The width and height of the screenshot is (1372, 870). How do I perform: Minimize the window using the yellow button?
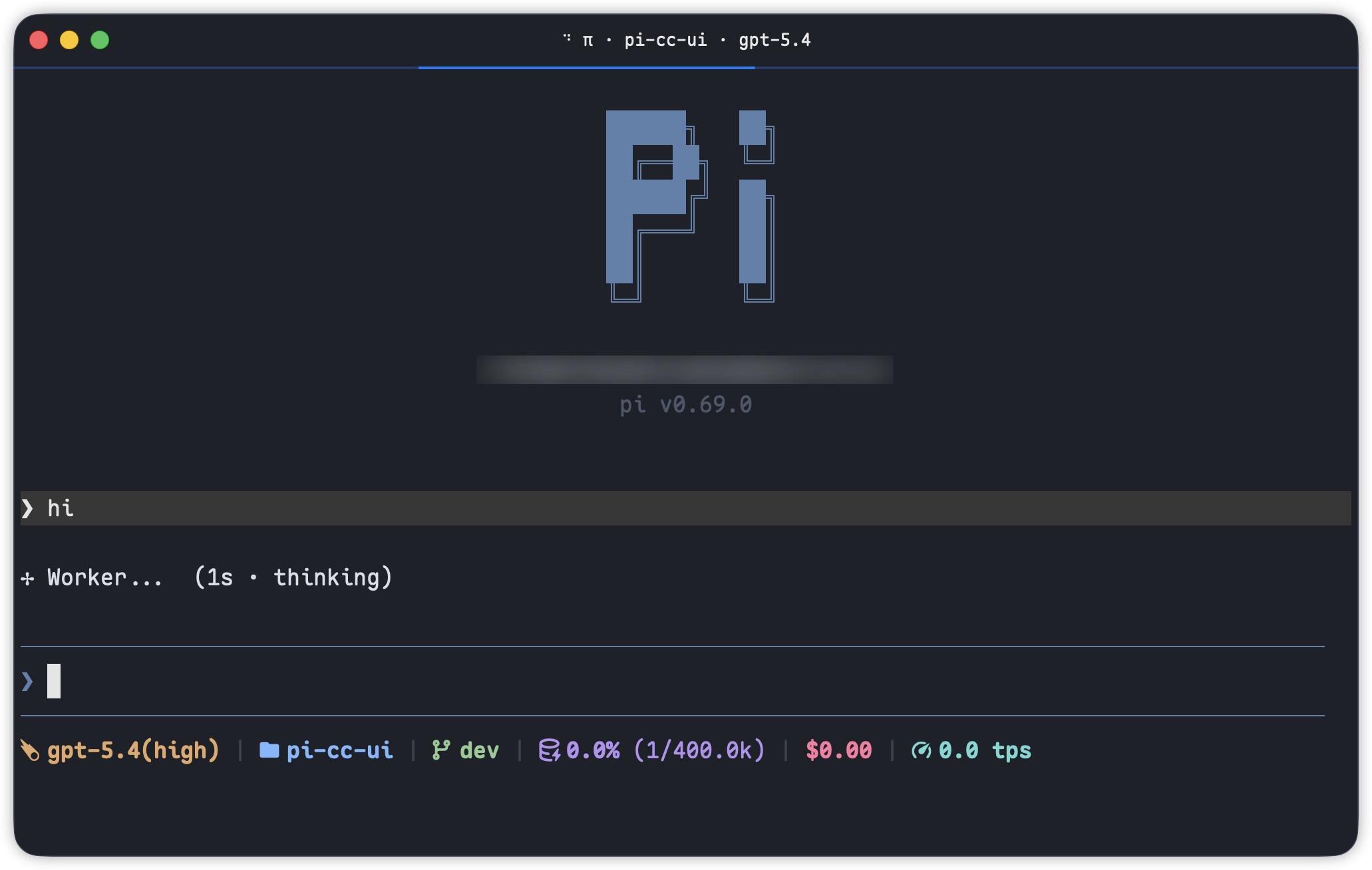pyautogui.click(x=69, y=40)
